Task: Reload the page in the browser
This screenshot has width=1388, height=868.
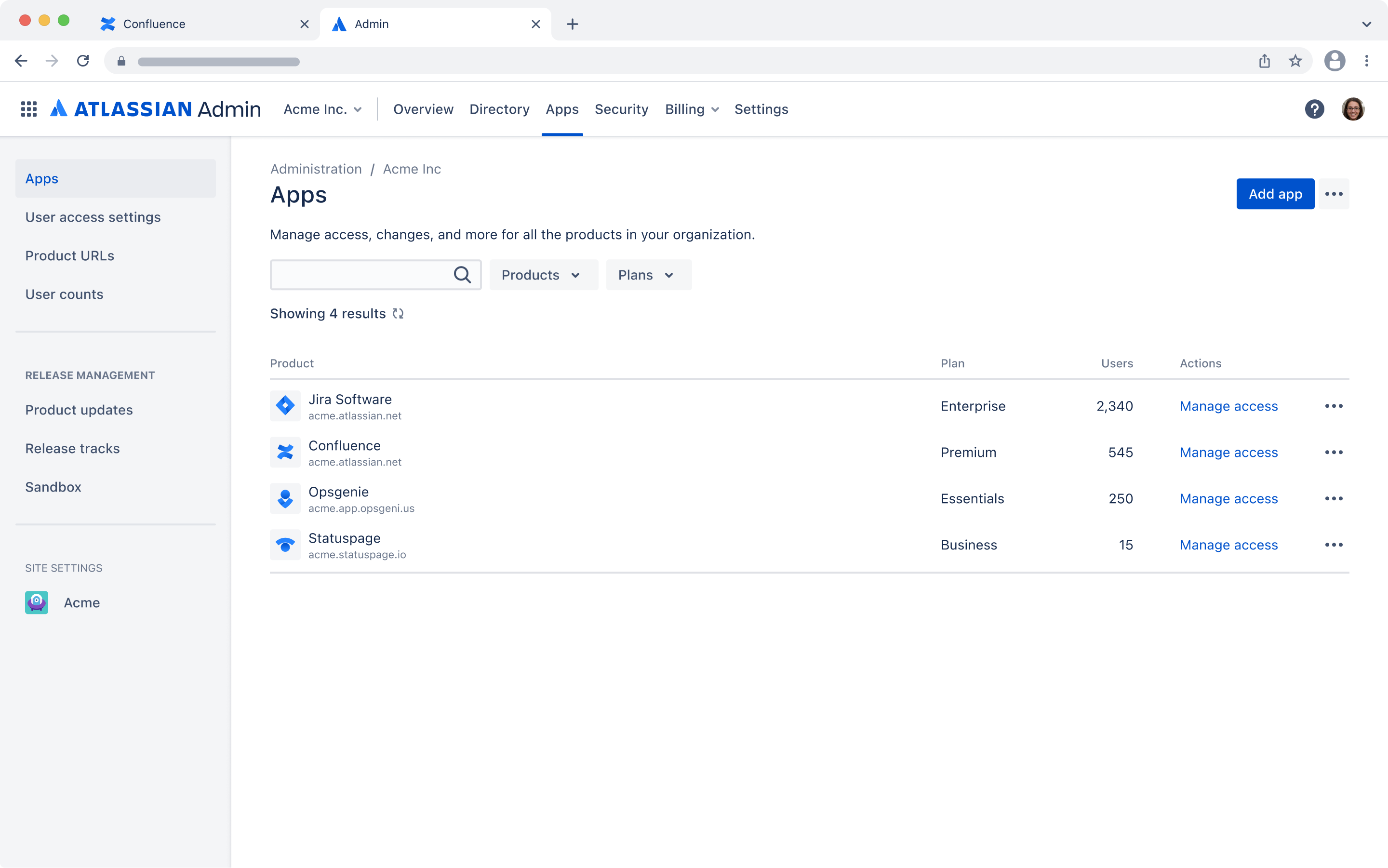Action: click(83, 61)
